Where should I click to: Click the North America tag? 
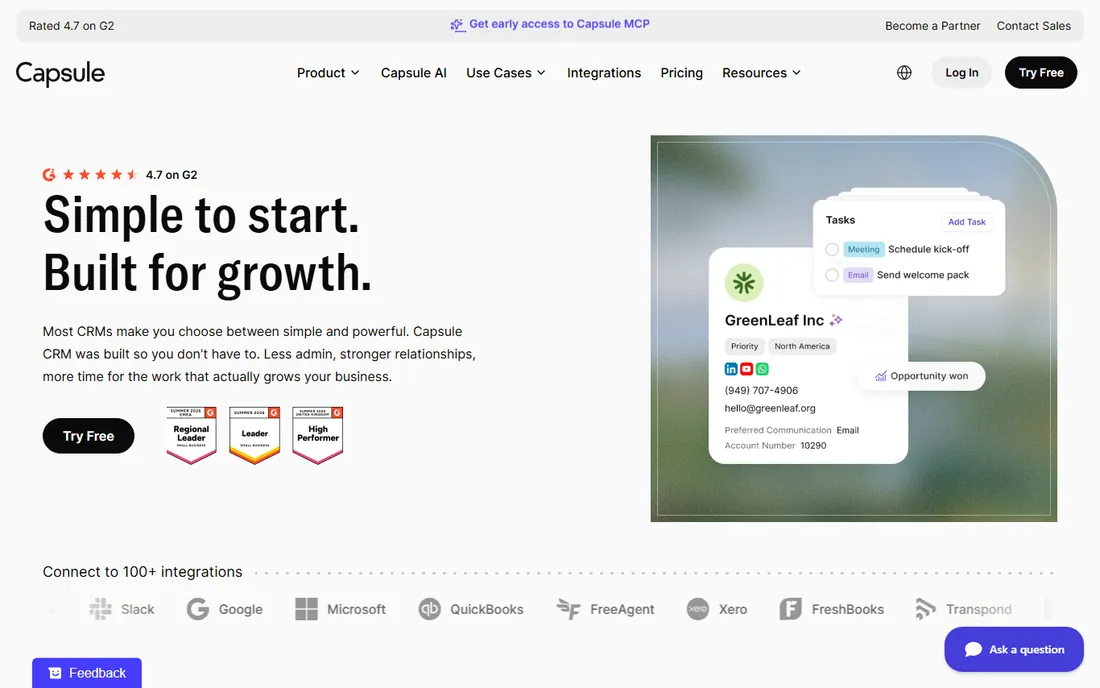pos(802,346)
